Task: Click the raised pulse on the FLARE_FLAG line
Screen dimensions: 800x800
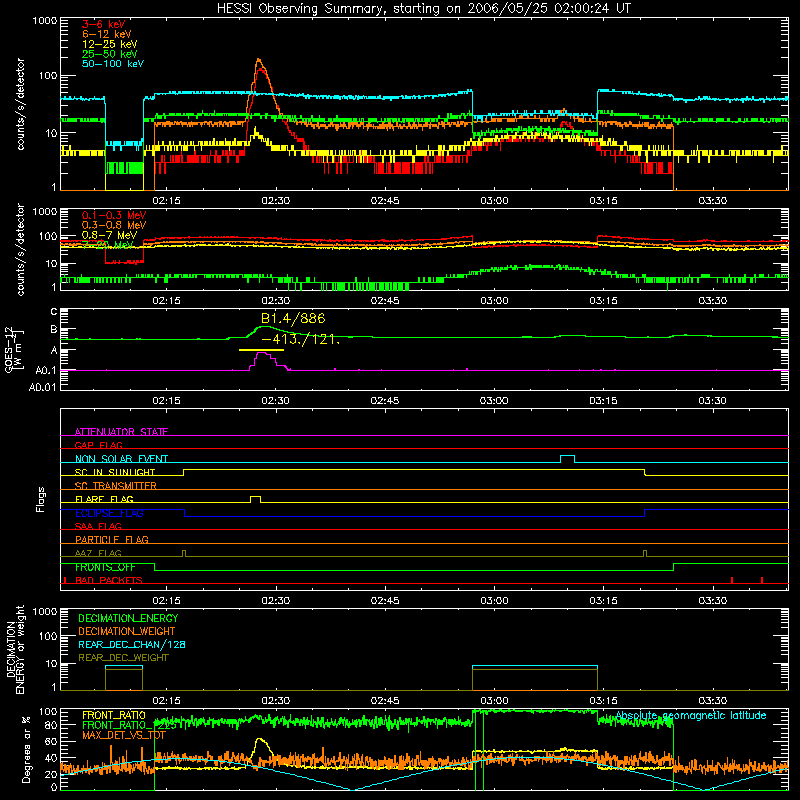Action: (x=256, y=499)
